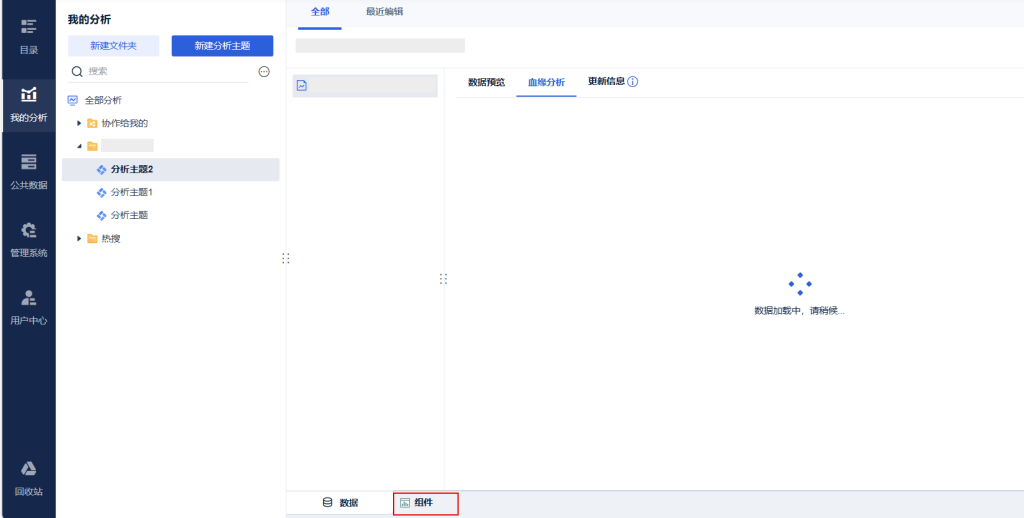Select the 我的分析 sidebar icon
Viewport: 1024px width, 518px height.
[28, 104]
